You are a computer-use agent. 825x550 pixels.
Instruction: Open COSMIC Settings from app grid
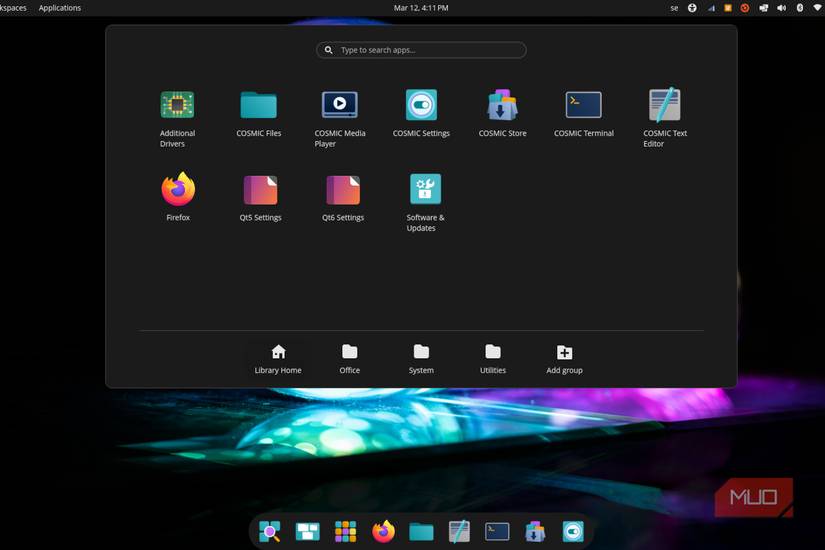[421, 114]
